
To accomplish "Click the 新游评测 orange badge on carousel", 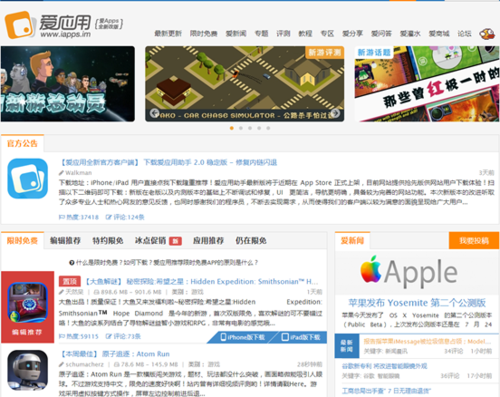I will [325, 52].
